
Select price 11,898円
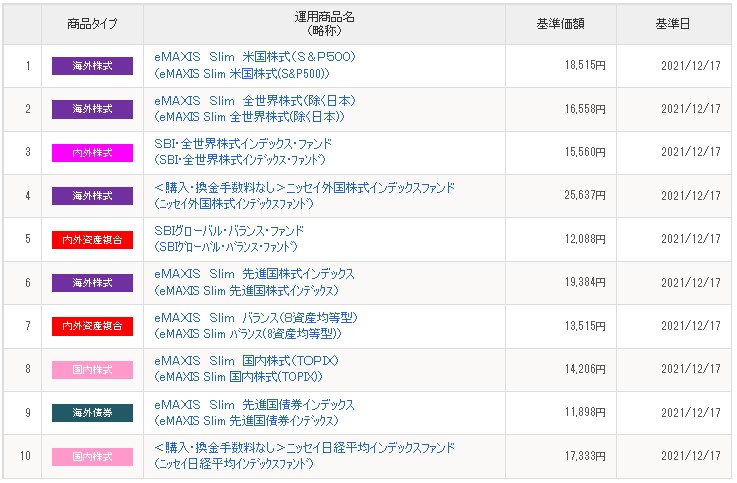click(585, 413)
